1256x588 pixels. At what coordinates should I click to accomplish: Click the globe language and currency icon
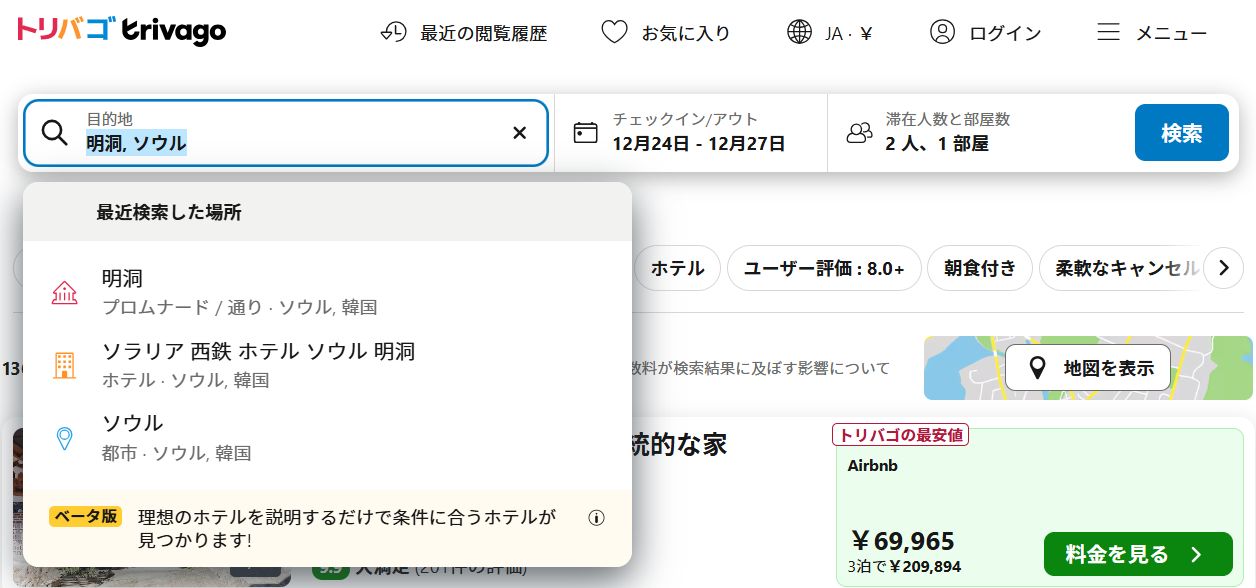pyautogui.click(x=799, y=32)
